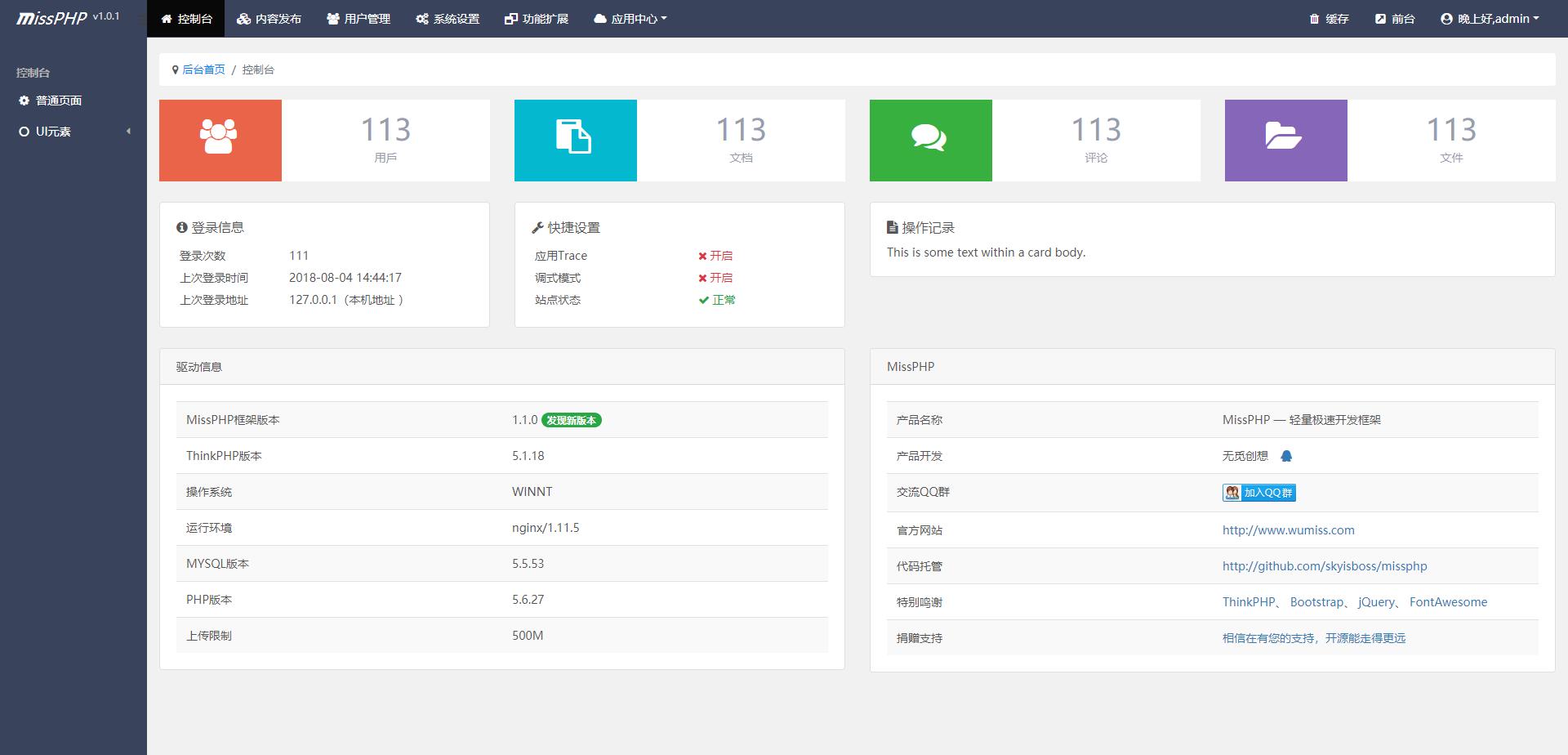Click the circle icon beside UI元素
The width and height of the screenshot is (1568, 755).
click(x=24, y=132)
